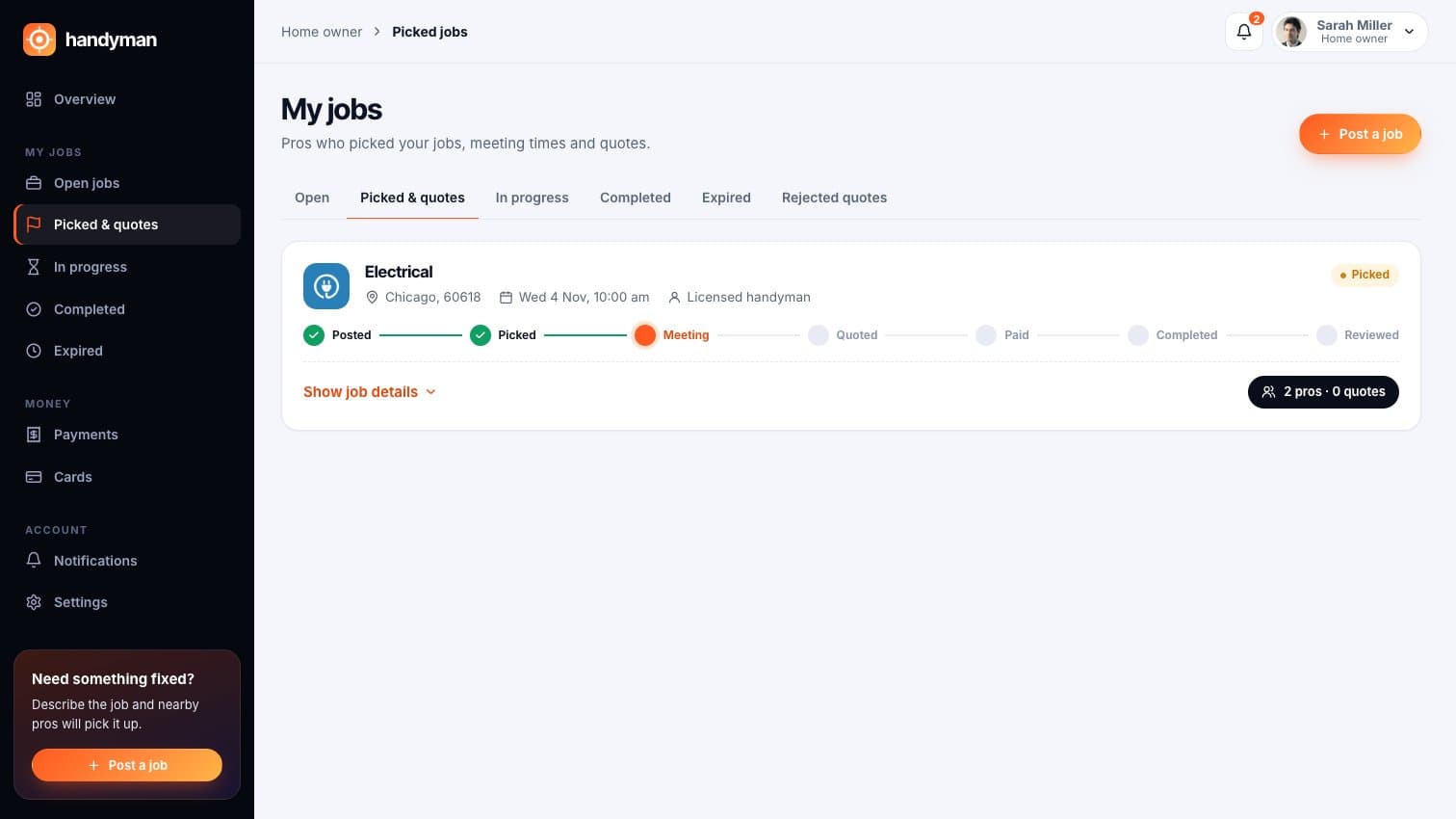Click Post a job in the sidebar promo card
Viewport: 1456px width, 819px height.
[x=127, y=765]
